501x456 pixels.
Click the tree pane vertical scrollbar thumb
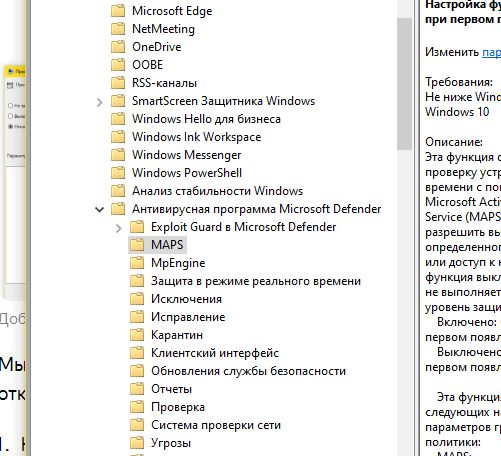point(404,84)
